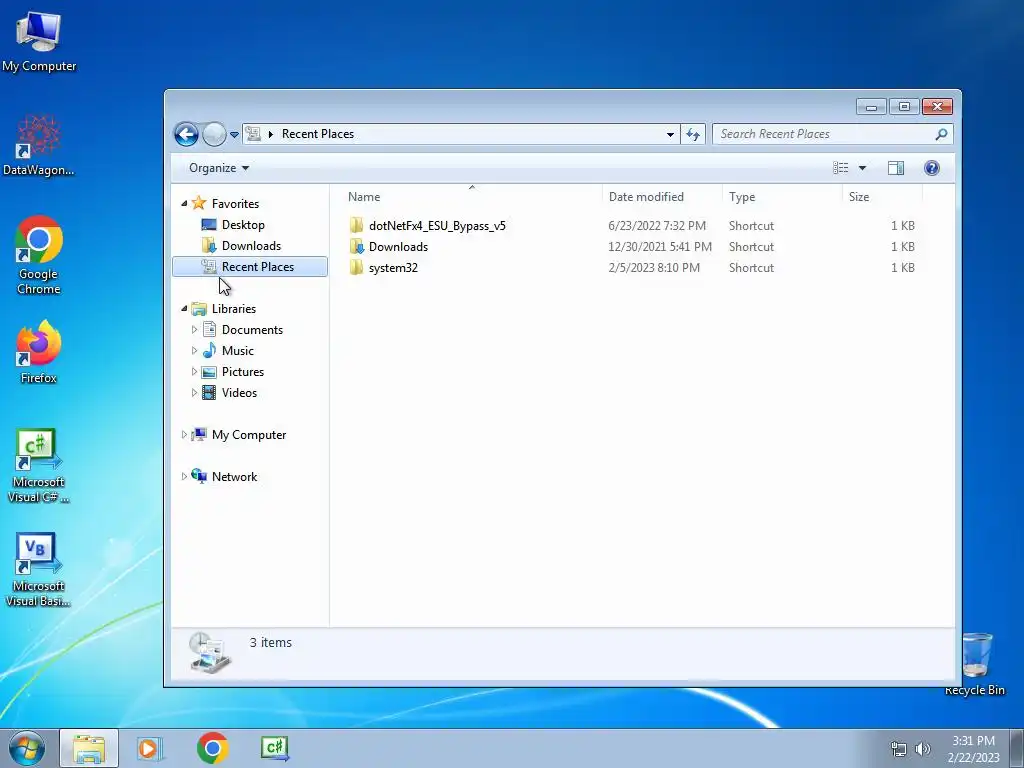
Task: Click the Recent Places breadcrumb text
Action: pyautogui.click(x=317, y=134)
